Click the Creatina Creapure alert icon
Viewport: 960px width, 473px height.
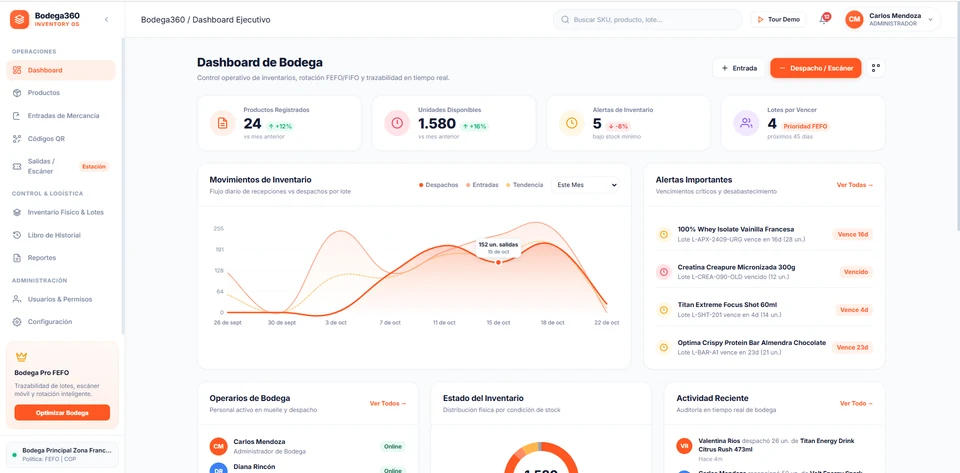point(663,272)
